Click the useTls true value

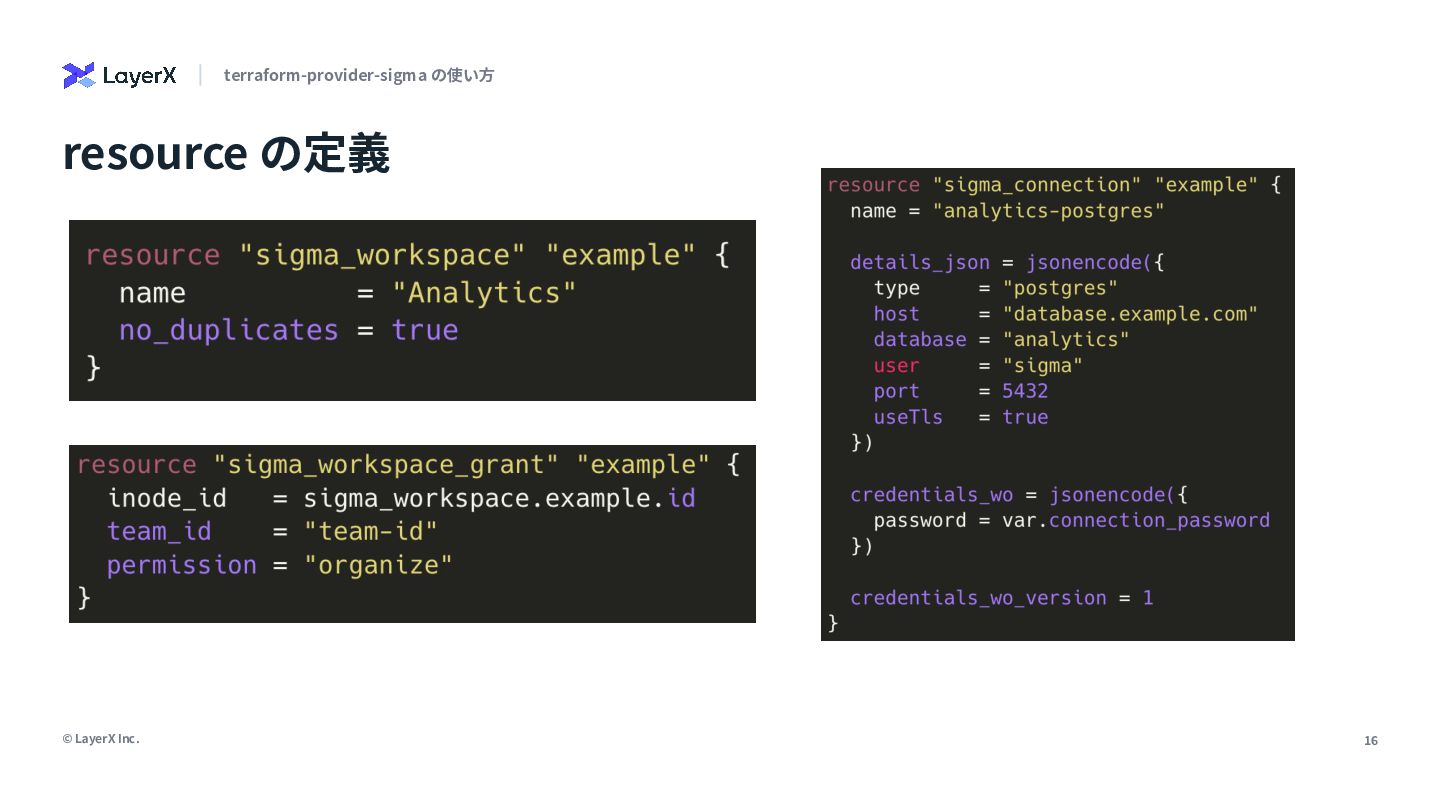click(x=1025, y=417)
